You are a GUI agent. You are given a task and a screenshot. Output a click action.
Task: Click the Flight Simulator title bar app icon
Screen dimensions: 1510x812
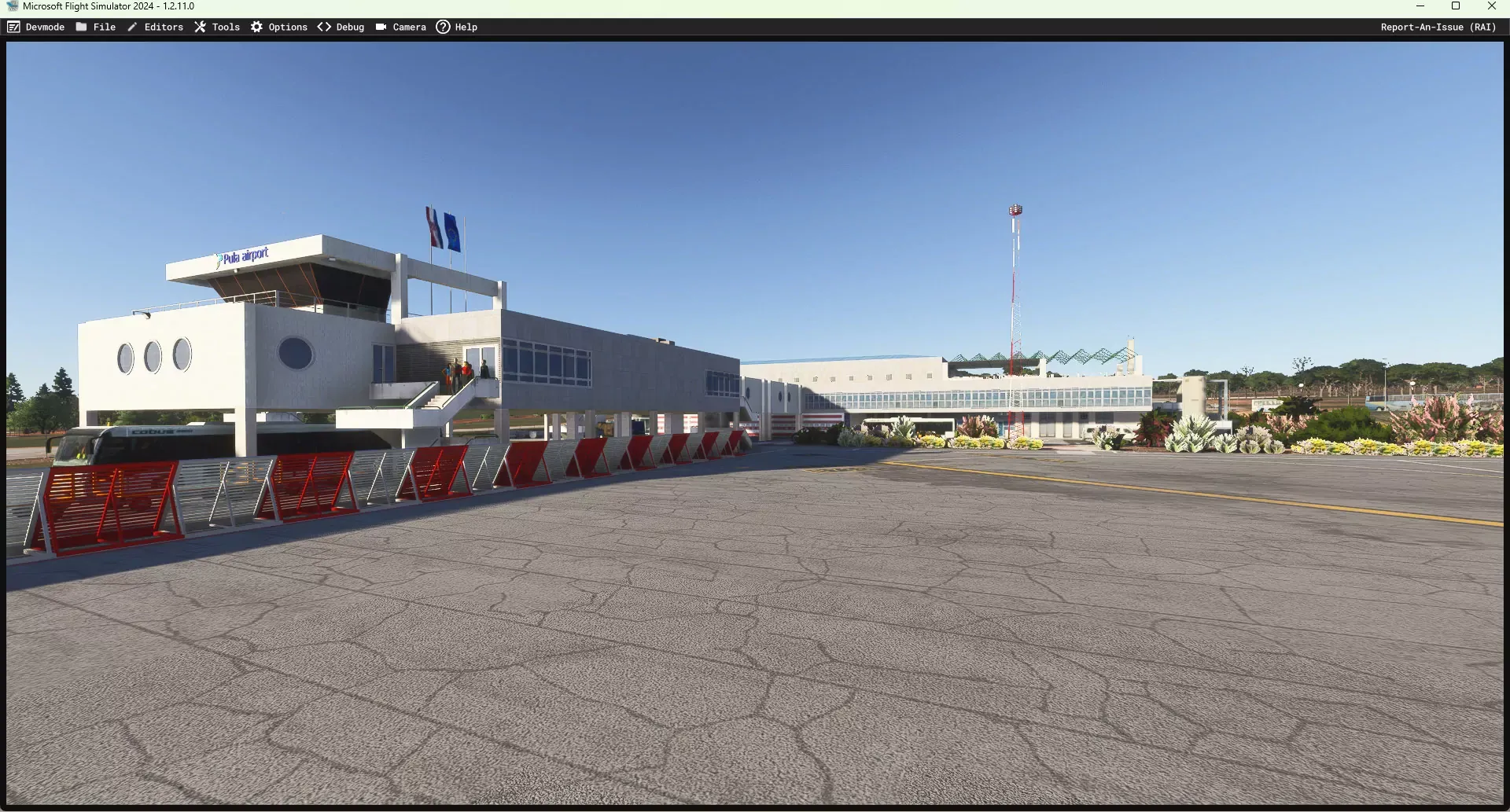(12, 6)
